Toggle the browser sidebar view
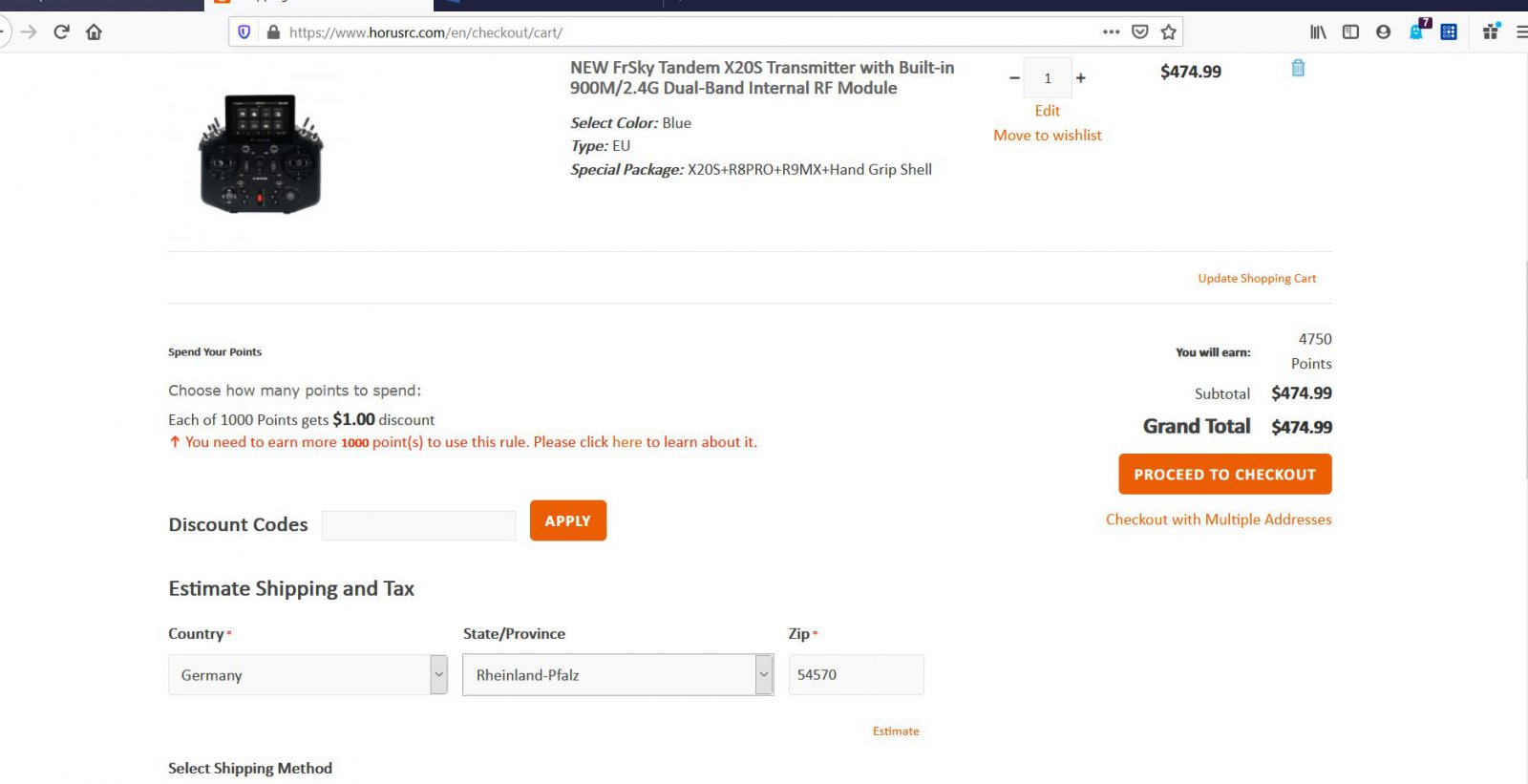 coord(1350,32)
